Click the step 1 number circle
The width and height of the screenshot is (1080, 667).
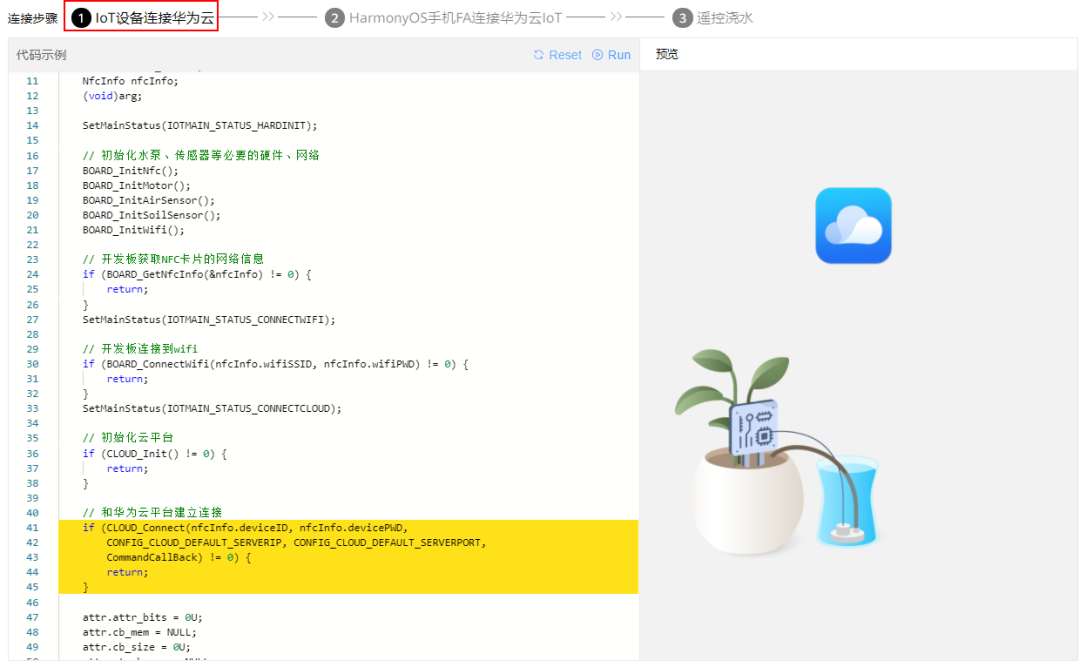pyautogui.click(x=82, y=18)
